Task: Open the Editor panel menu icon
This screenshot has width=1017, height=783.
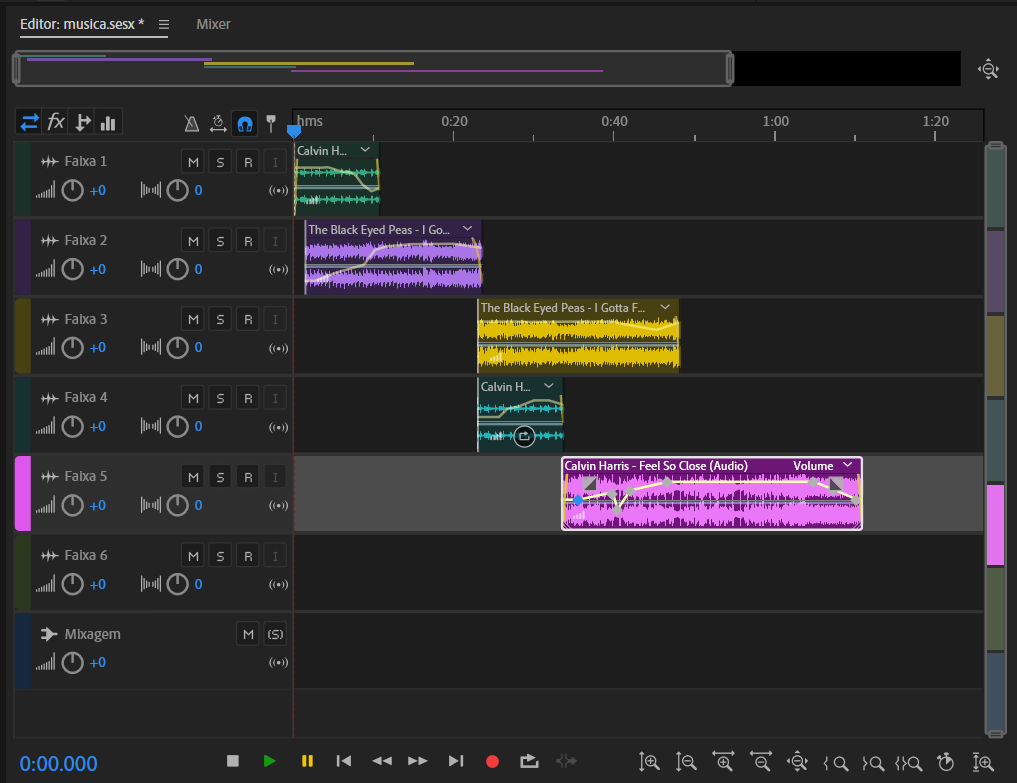Action: (164, 24)
